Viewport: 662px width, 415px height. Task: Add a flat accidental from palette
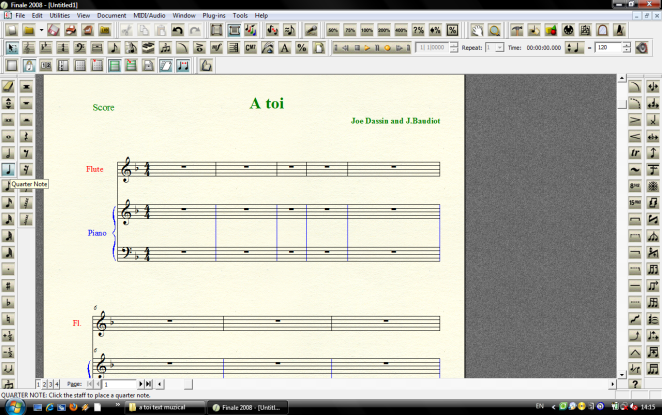8,303
